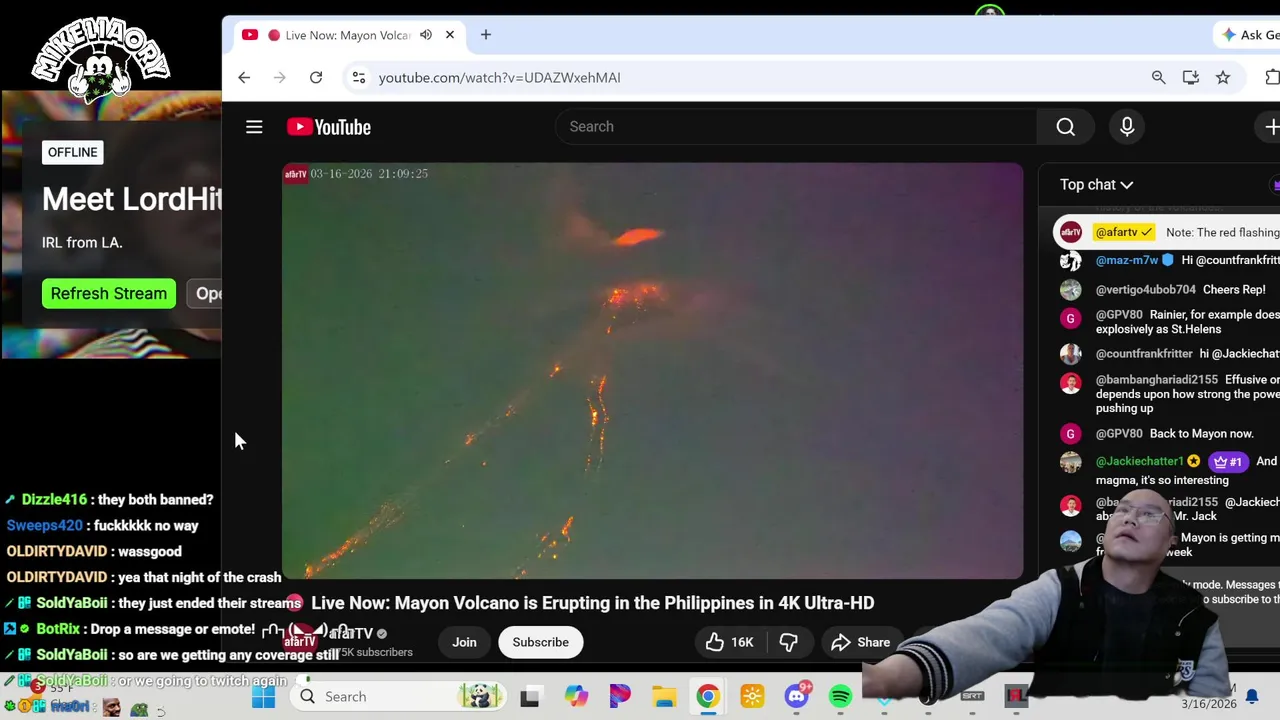Open Chrome extensions puzzle icon
The height and width of the screenshot is (720, 1280).
tap(1272, 77)
